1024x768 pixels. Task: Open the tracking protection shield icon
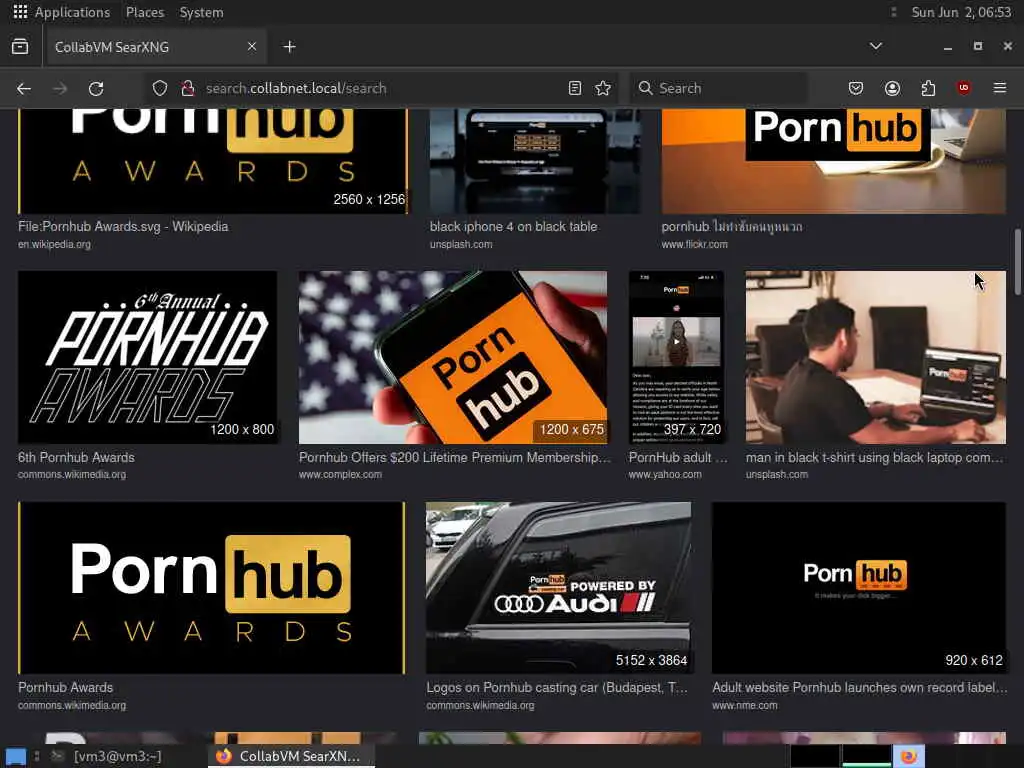[x=160, y=88]
